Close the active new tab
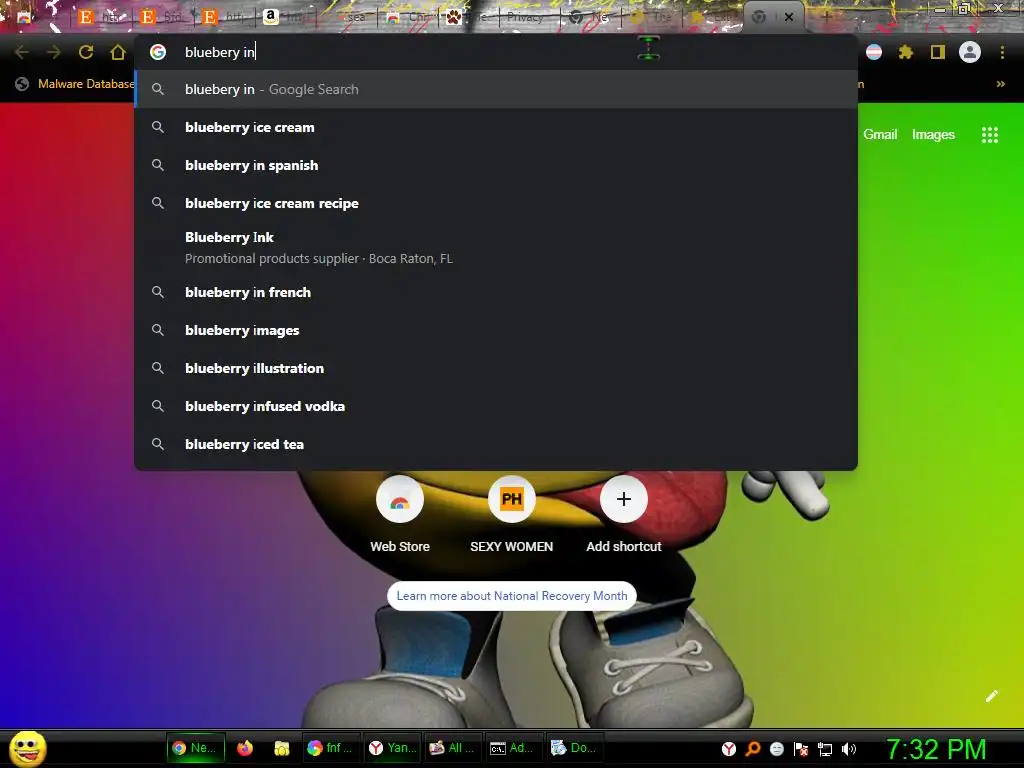 (789, 17)
